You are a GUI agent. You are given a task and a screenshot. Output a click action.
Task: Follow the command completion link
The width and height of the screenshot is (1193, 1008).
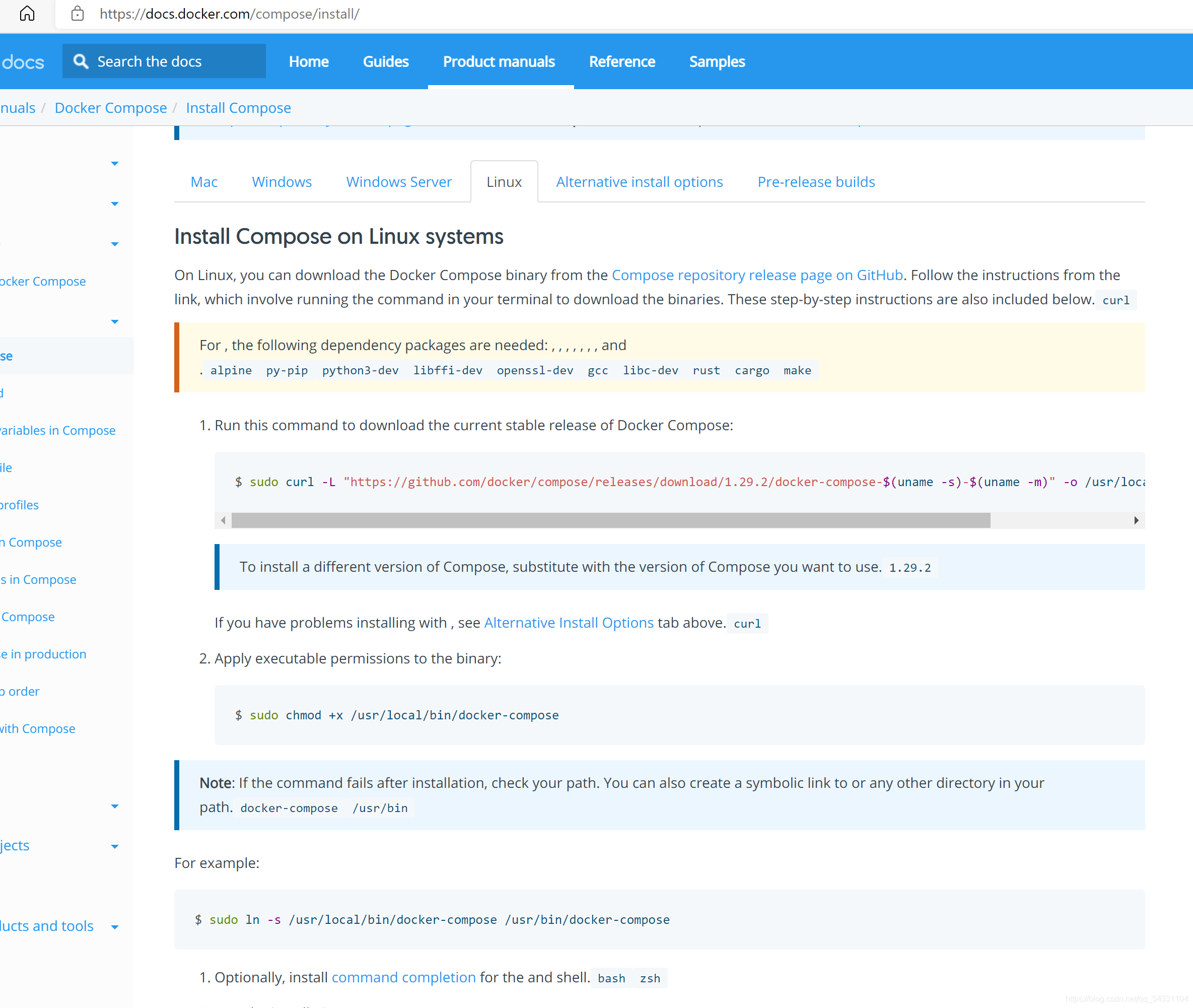coord(403,977)
